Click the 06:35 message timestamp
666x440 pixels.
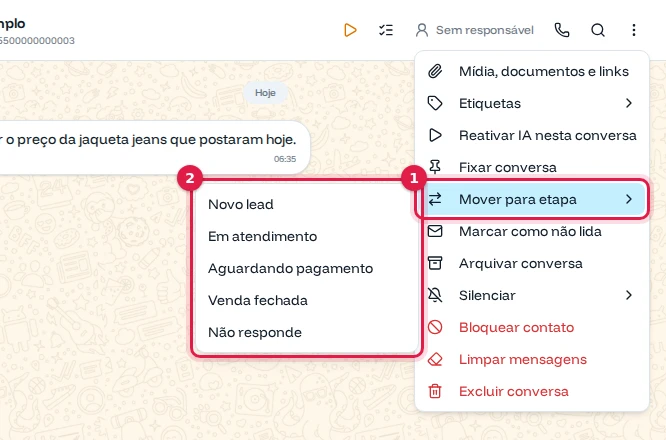[x=285, y=159]
